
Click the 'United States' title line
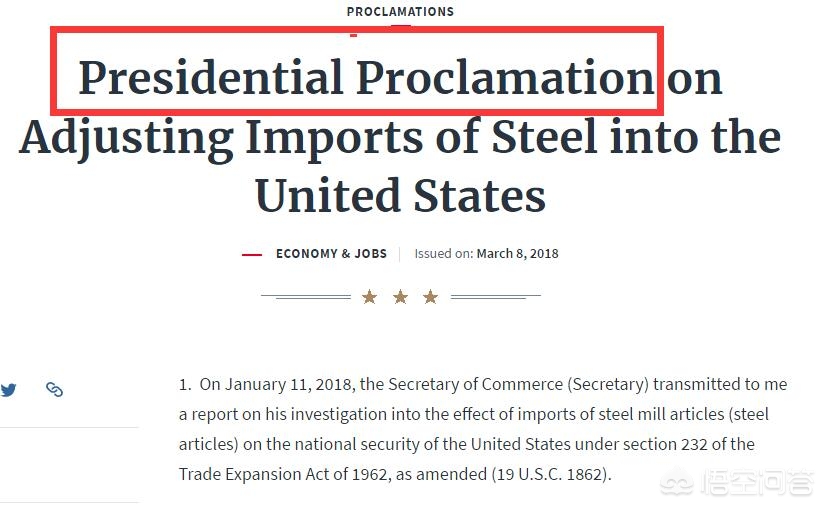coord(400,196)
